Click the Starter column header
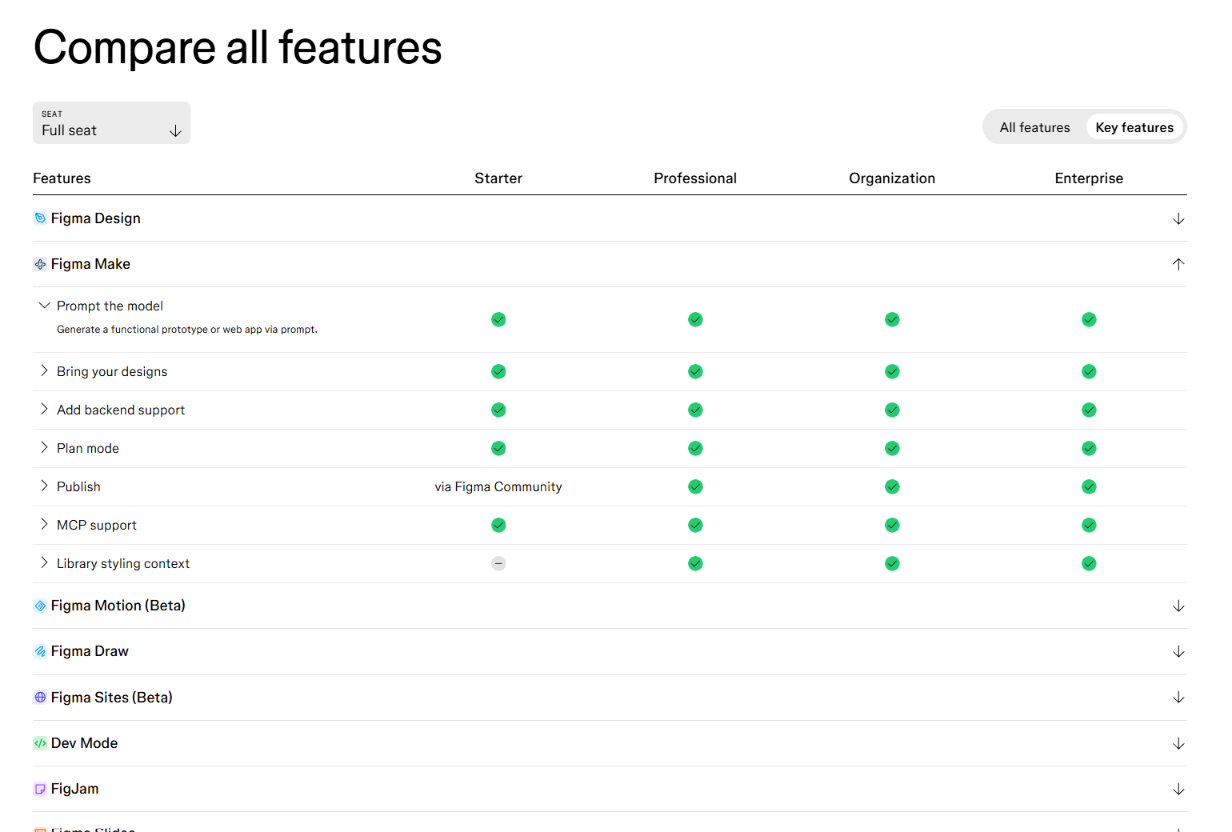Screen dimensions: 1232x832 pyautogui.click(x=498, y=178)
